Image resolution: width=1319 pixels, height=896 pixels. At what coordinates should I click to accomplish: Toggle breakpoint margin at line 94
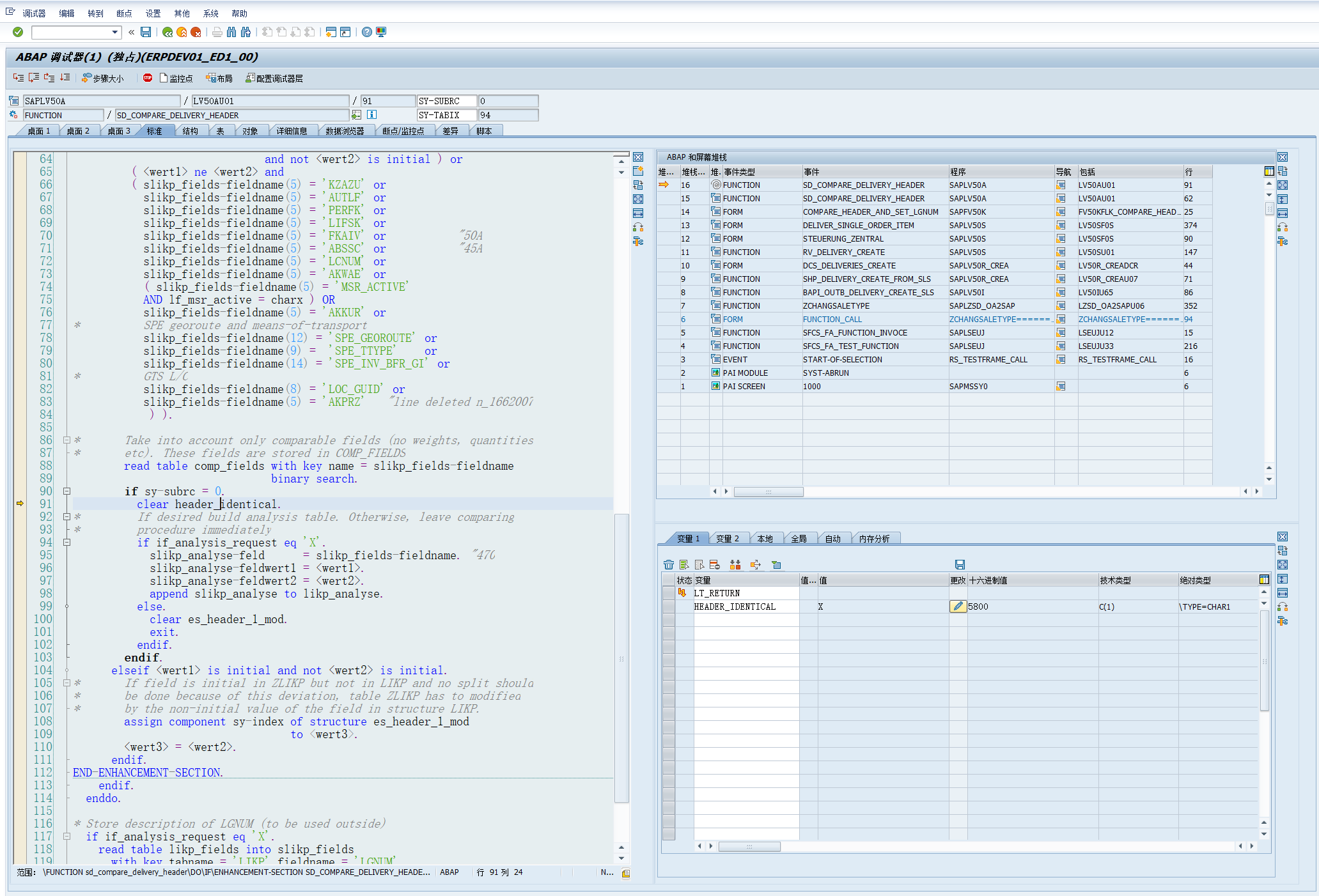tap(20, 543)
